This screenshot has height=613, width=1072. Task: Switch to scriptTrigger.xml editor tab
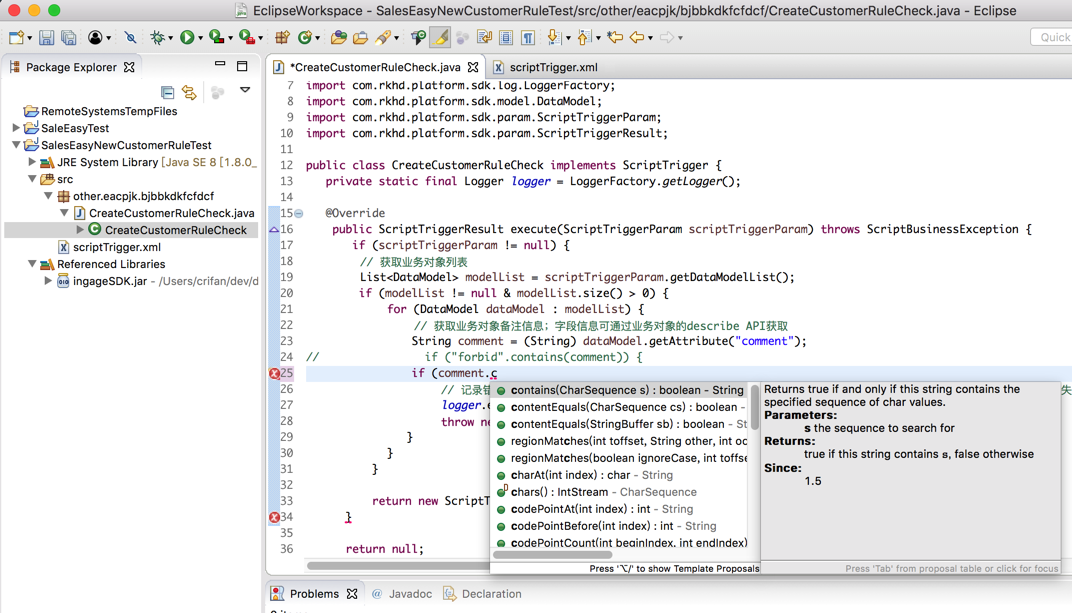pyautogui.click(x=553, y=67)
